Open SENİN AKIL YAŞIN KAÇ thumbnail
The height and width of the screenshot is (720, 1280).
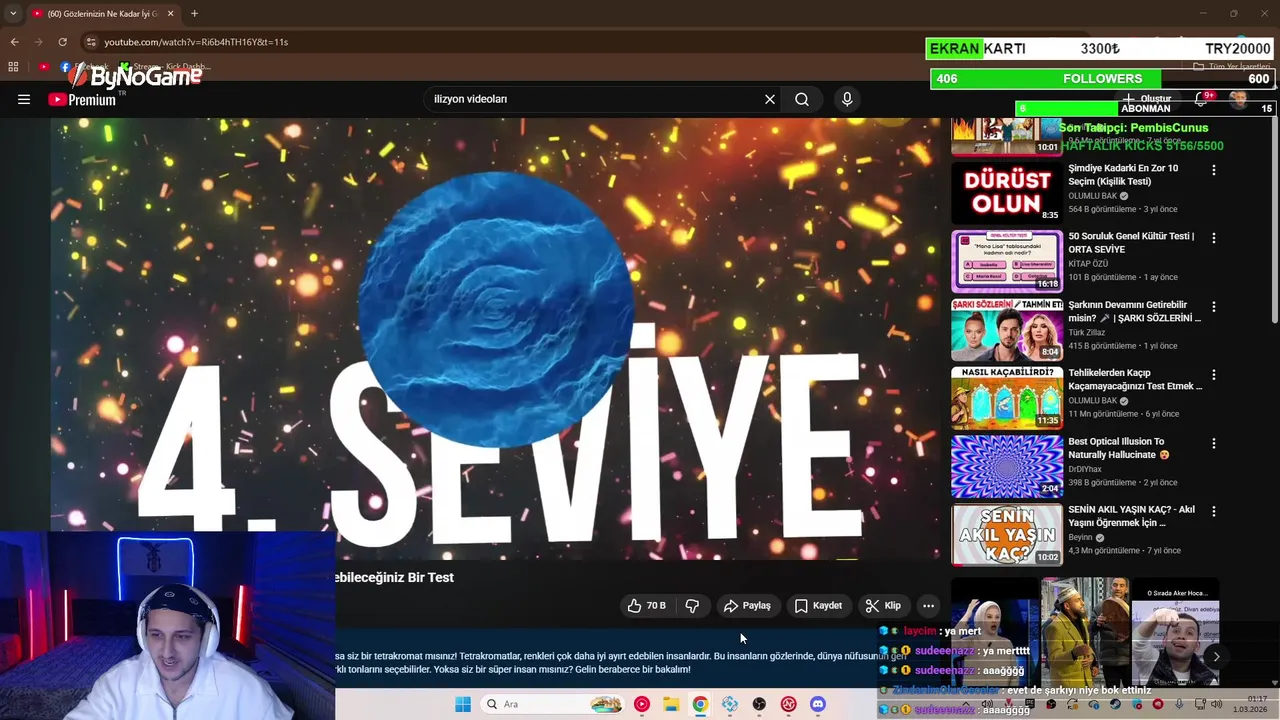[1007, 533]
